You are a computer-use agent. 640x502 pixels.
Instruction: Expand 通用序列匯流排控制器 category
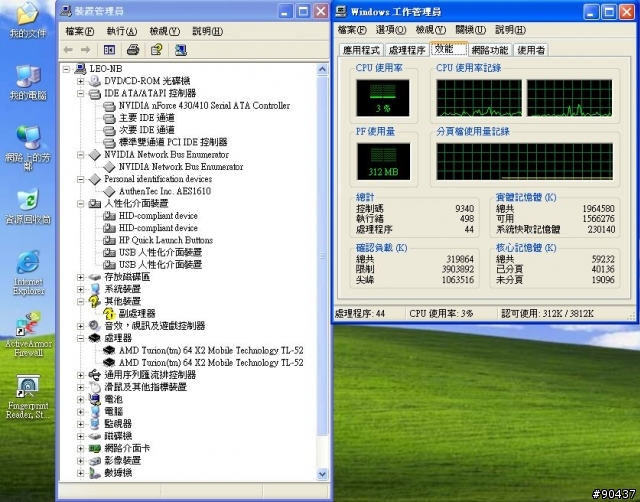pos(80,375)
